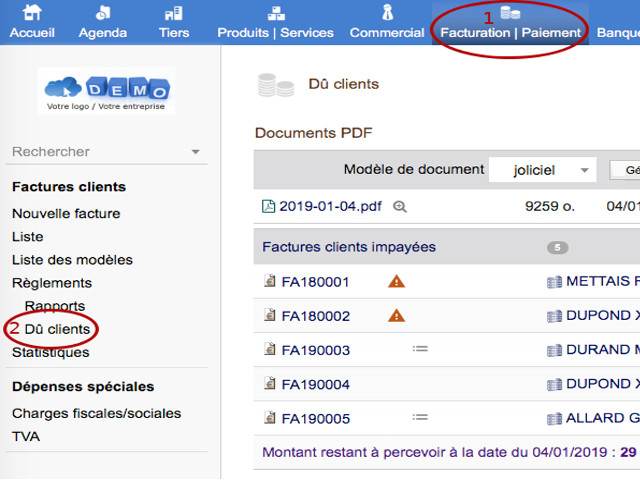Open the Accueil home menu
Screen dimensions: 640x480
[x=32, y=32]
